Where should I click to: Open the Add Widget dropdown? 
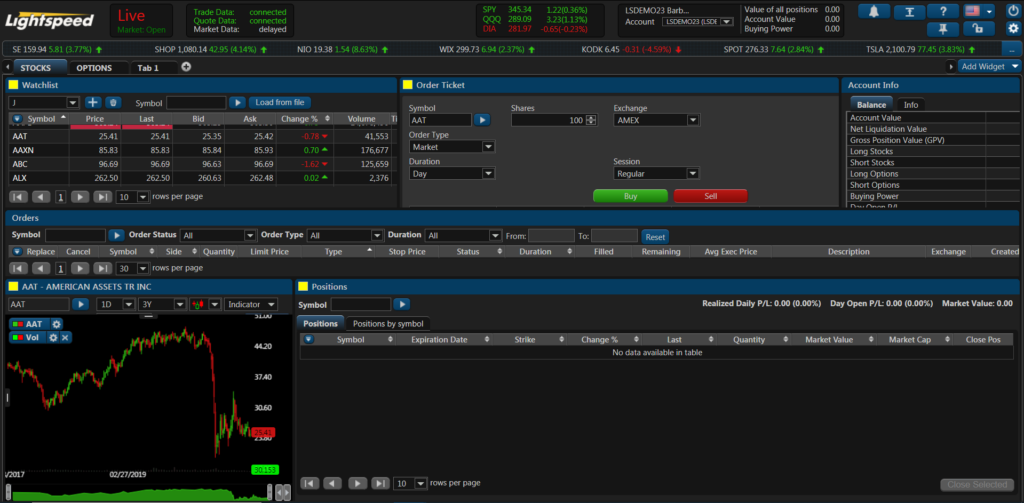click(989, 67)
